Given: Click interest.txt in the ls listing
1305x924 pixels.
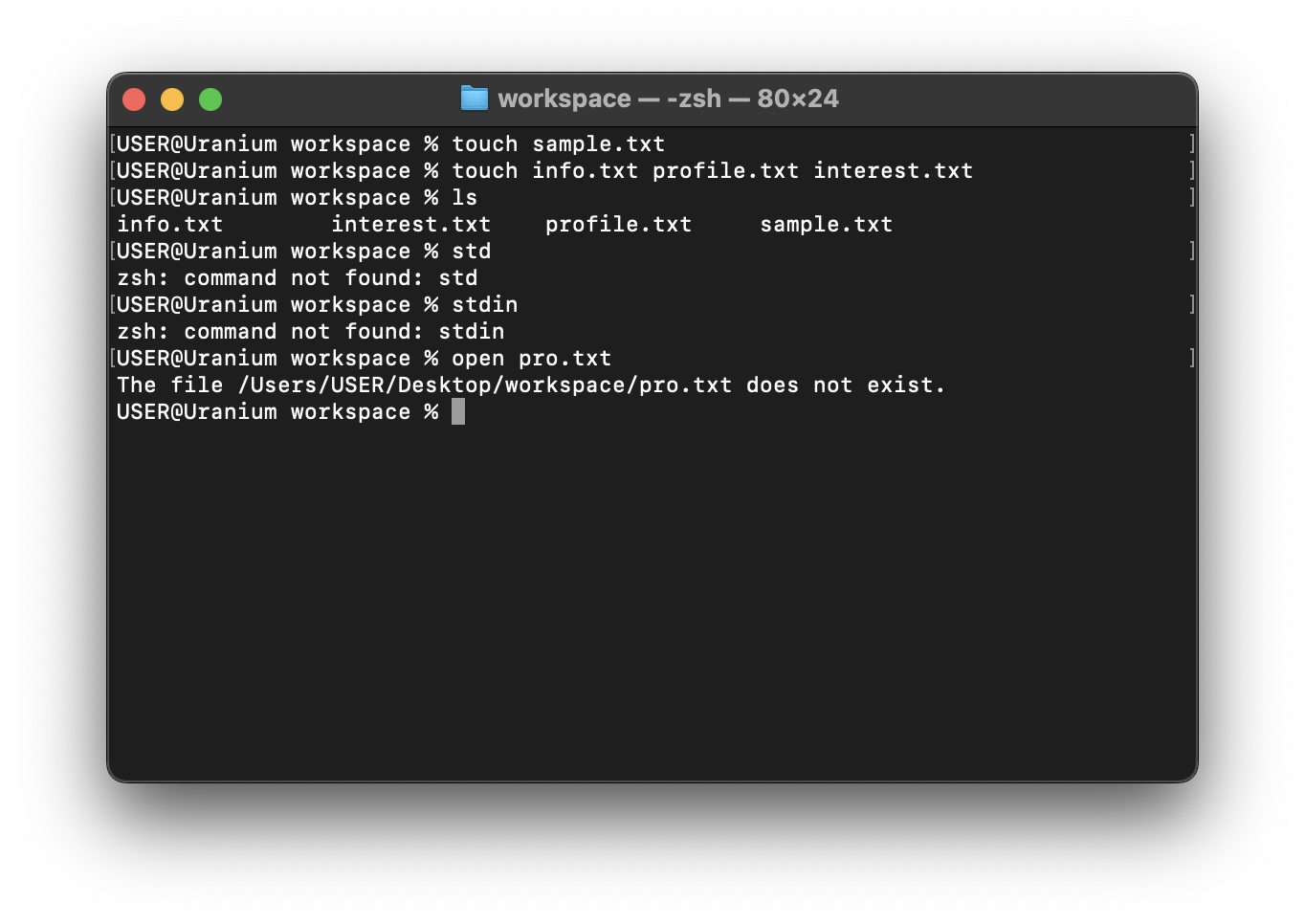Looking at the screenshot, I should pos(410,225).
